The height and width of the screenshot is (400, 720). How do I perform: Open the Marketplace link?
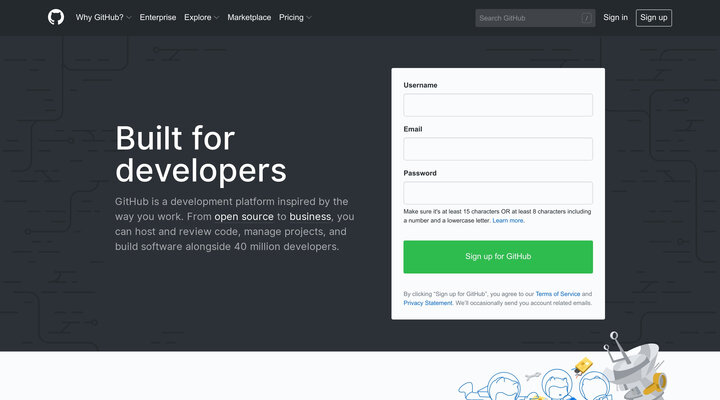click(249, 17)
